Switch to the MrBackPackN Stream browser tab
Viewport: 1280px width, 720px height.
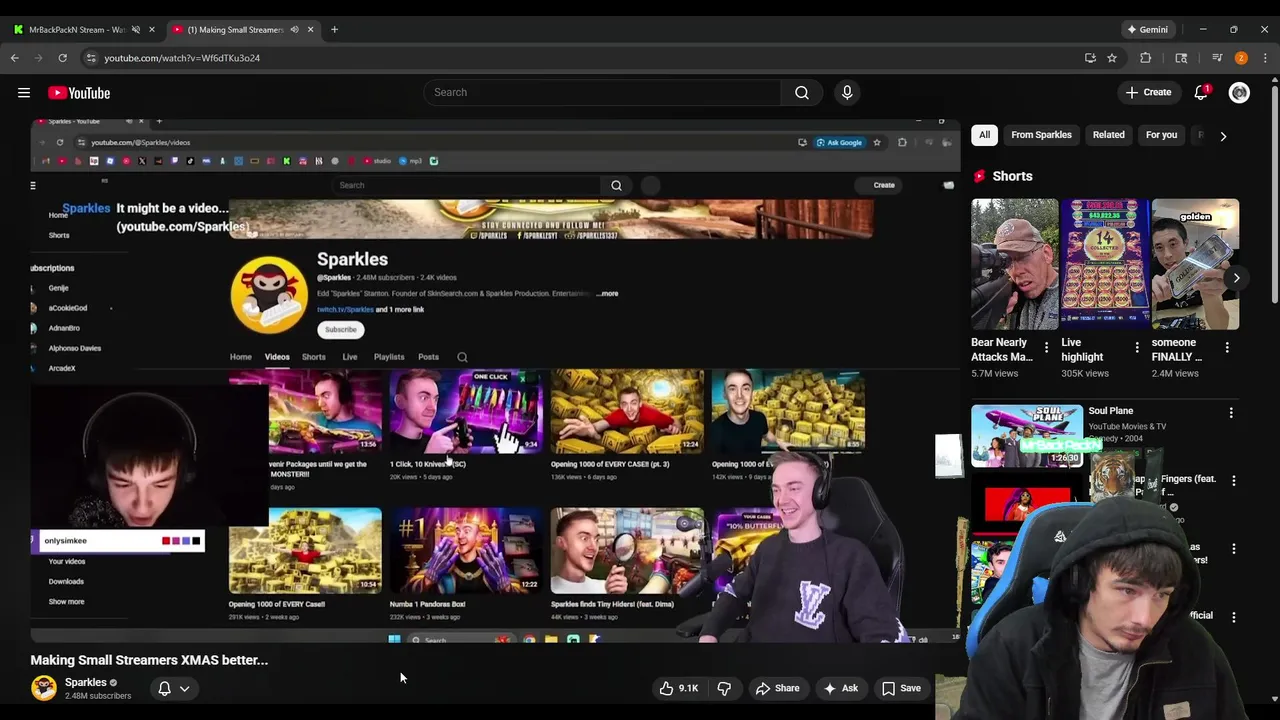coord(78,30)
